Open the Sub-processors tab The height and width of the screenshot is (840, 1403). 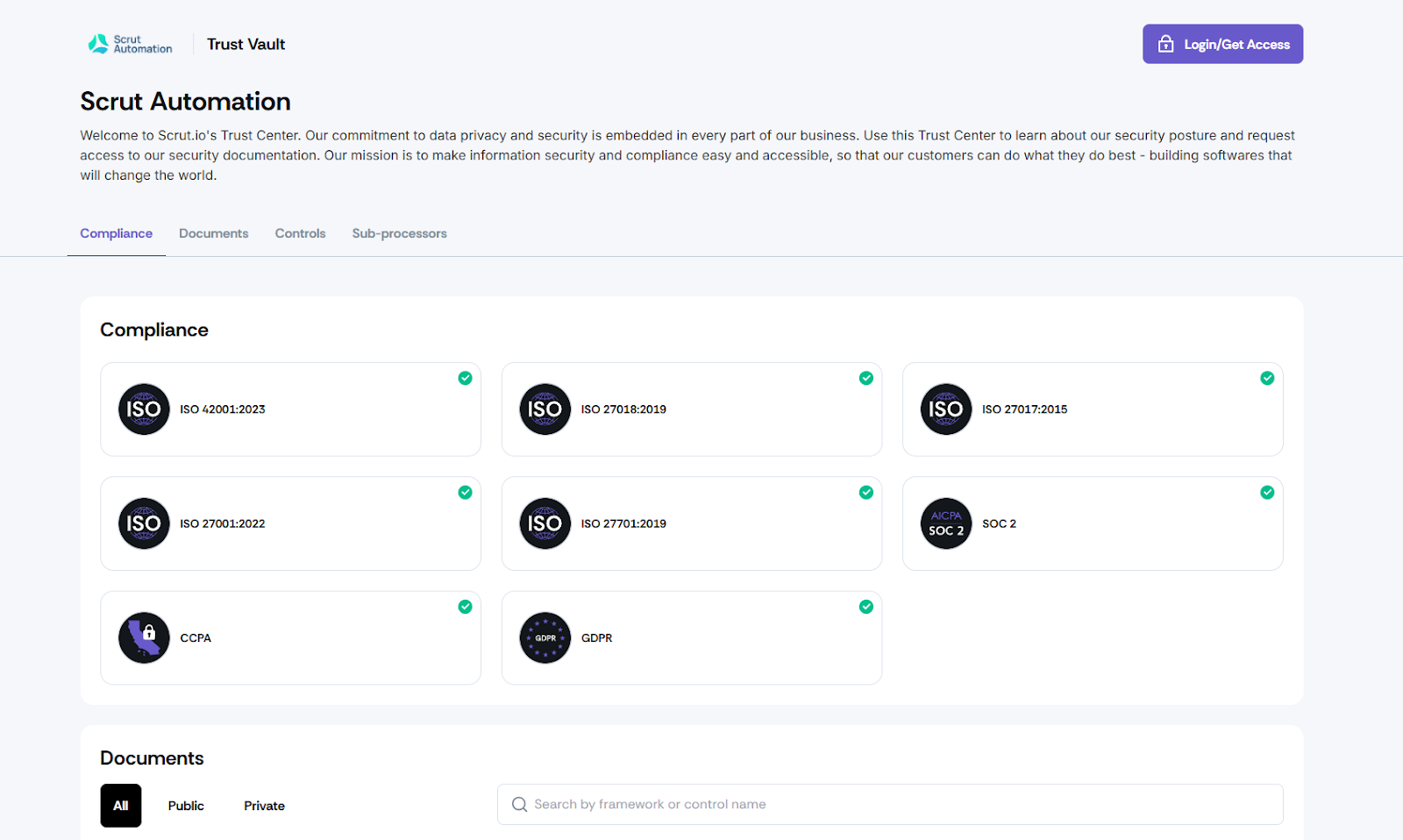399,233
